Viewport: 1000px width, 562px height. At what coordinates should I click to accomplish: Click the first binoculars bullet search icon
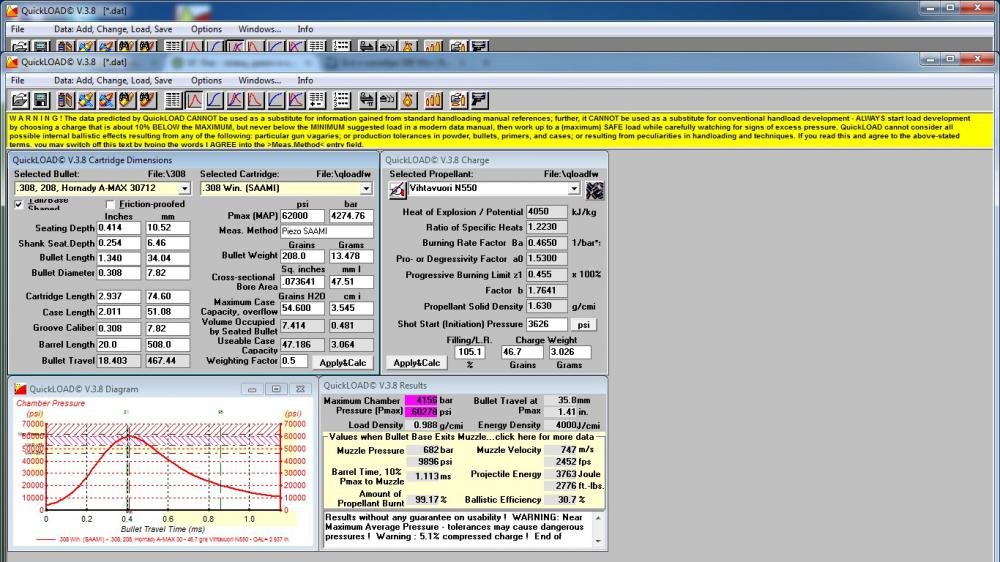(x=127, y=100)
